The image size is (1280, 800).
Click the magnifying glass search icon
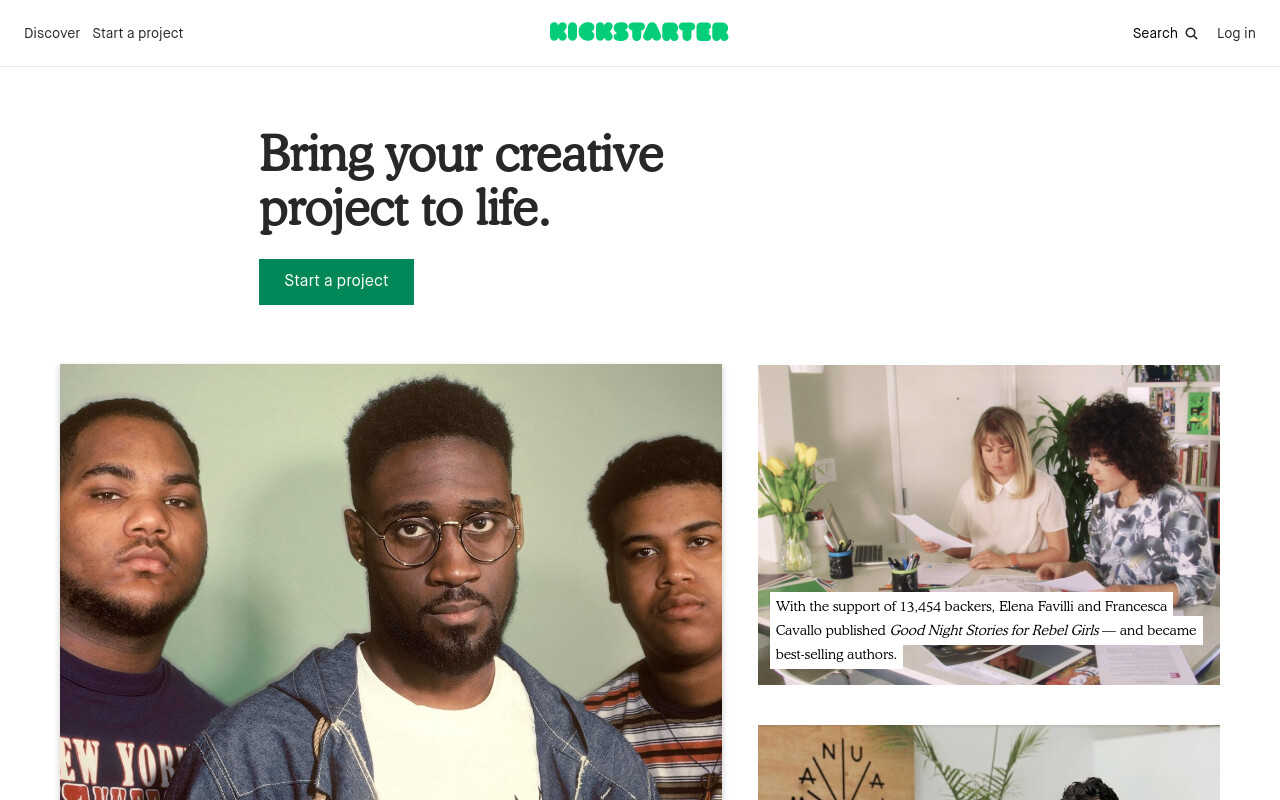coord(1191,33)
